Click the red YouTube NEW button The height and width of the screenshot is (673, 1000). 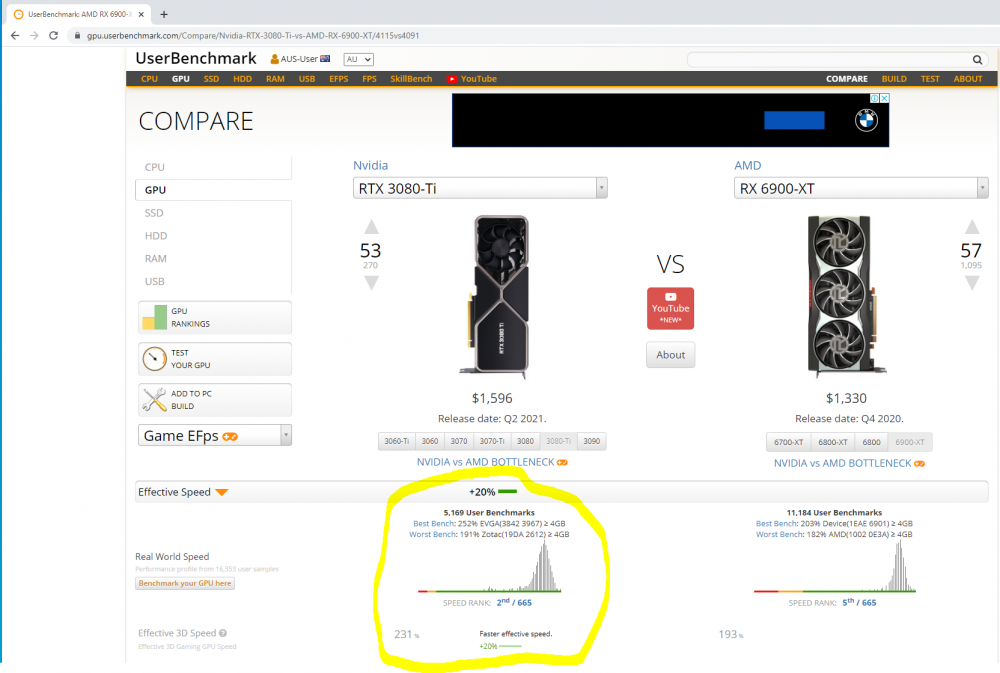point(670,308)
